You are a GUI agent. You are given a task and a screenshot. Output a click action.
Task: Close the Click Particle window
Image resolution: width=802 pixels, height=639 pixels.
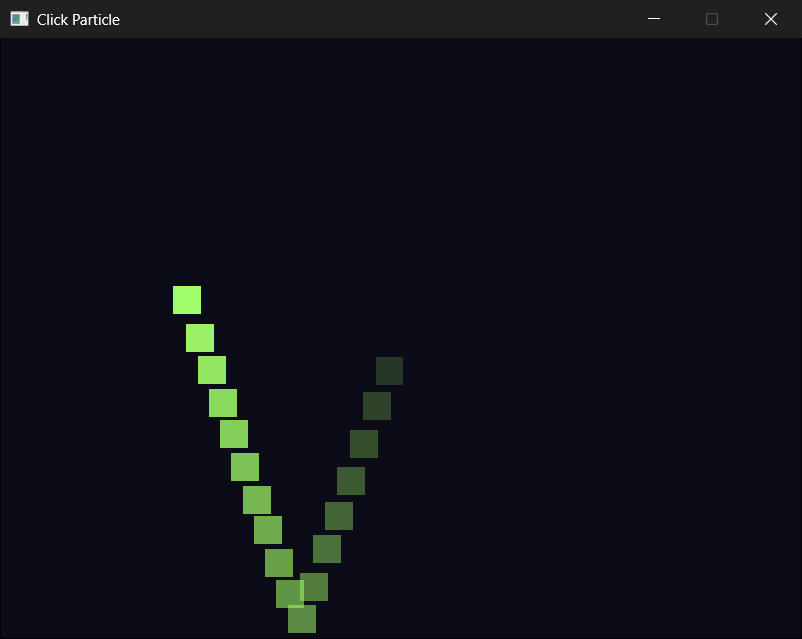(771, 19)
